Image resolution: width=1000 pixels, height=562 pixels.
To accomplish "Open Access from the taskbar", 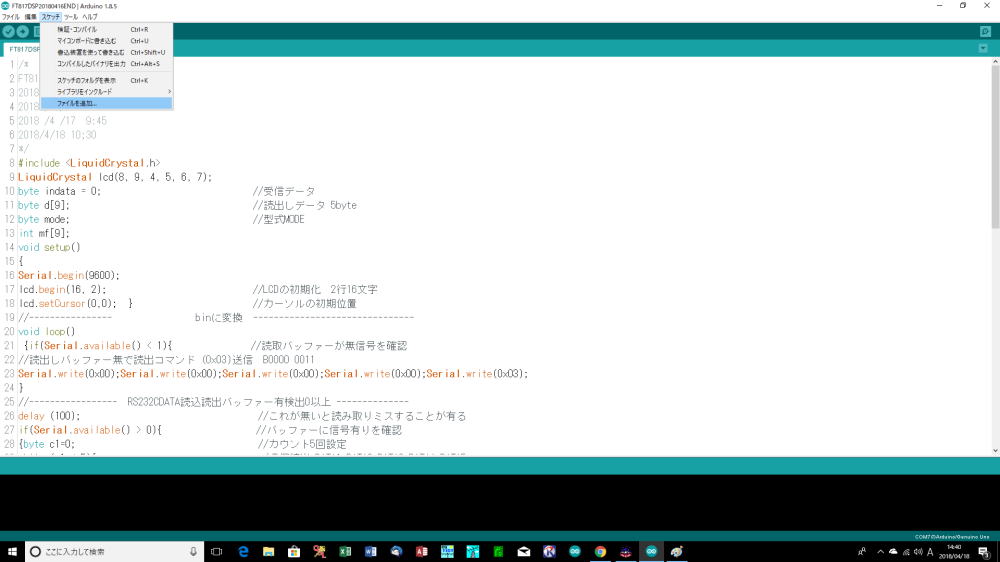I will [422, 552].
